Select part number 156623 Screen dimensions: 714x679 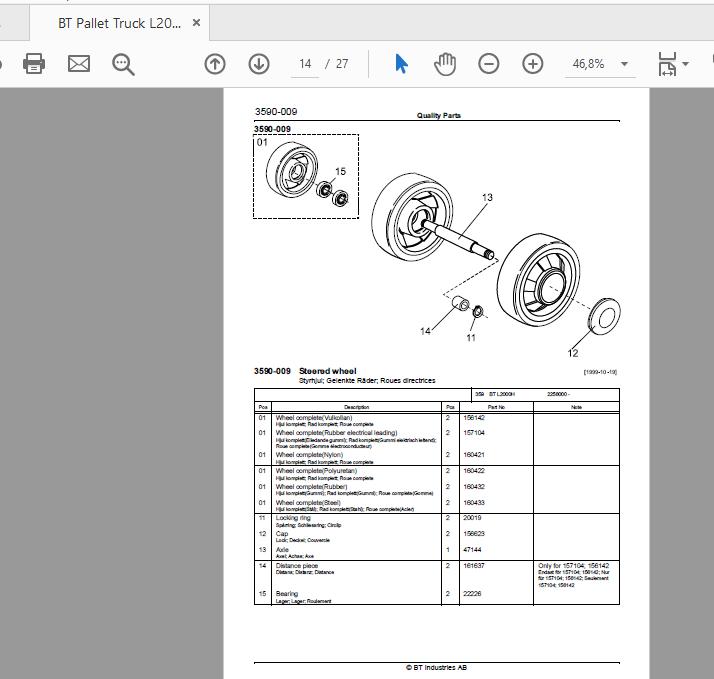click(474, 533)
